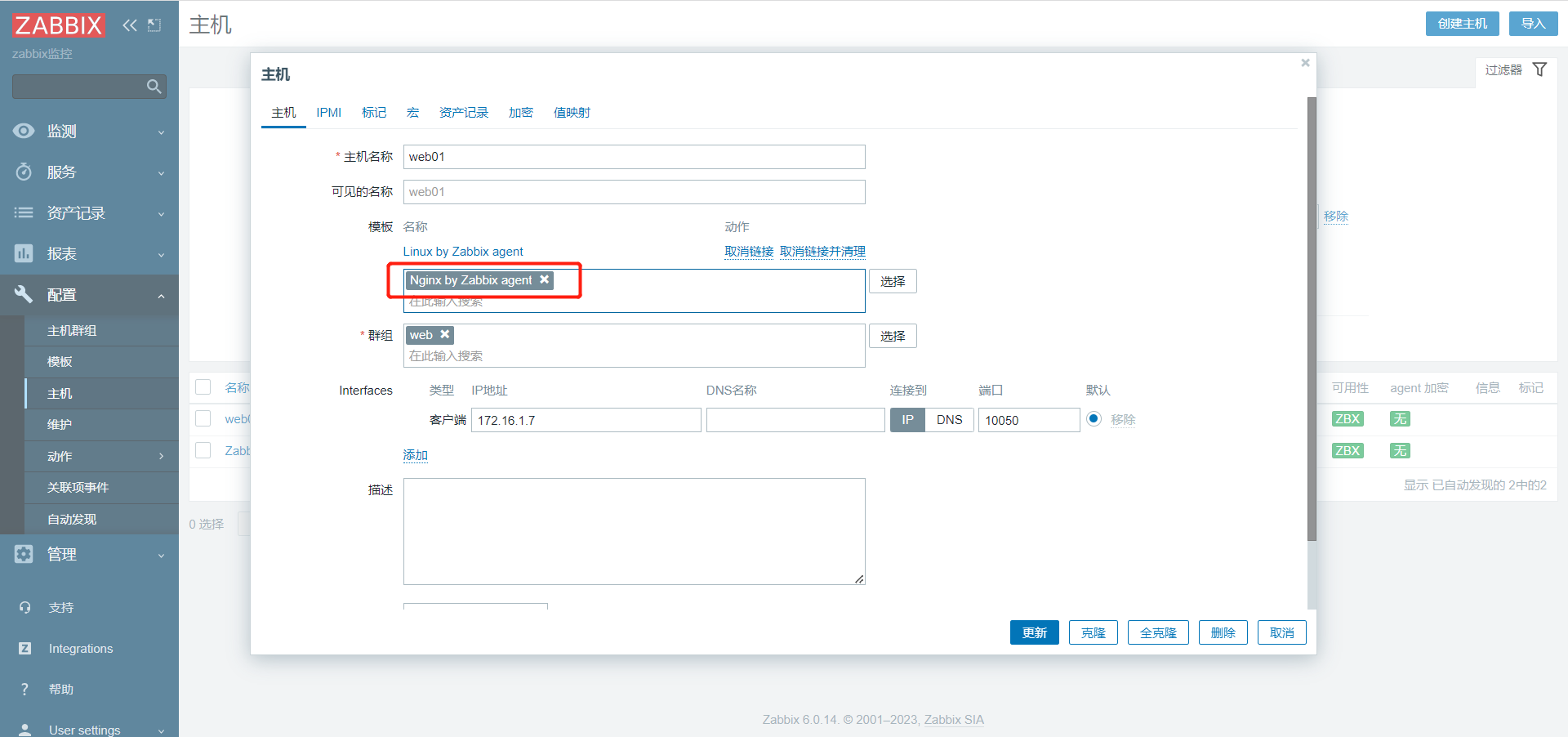The width and height of the screenshot is (1568, 737).
Task: Click the host dialog vertical scrollbar
Action: 1312,319
